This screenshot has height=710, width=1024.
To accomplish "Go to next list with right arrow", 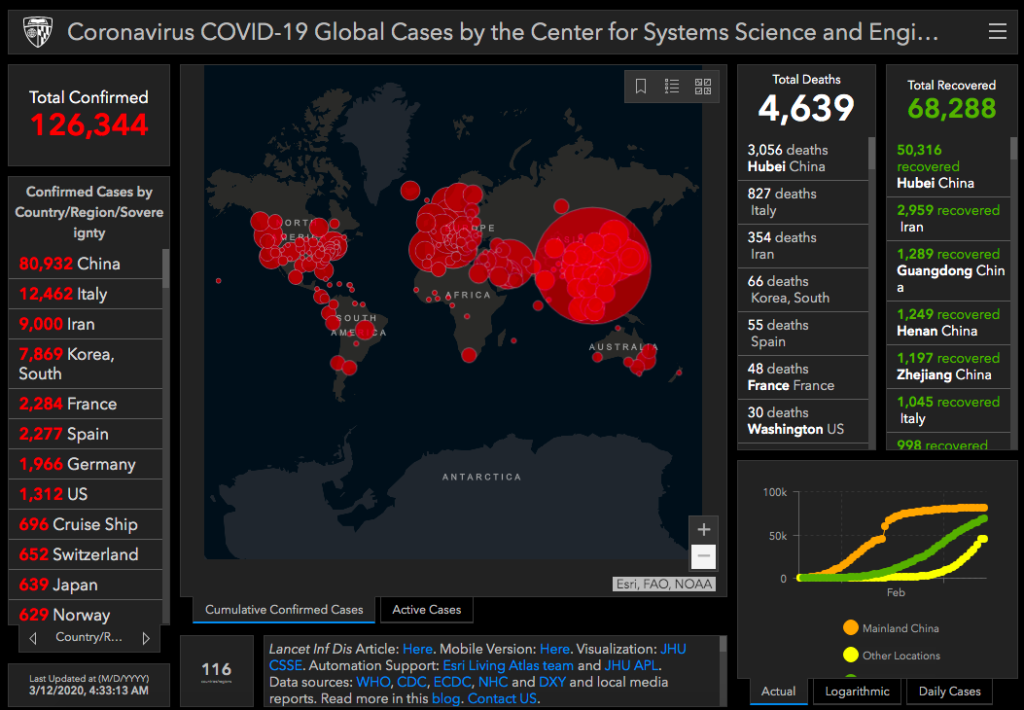I will pos(146,638).
